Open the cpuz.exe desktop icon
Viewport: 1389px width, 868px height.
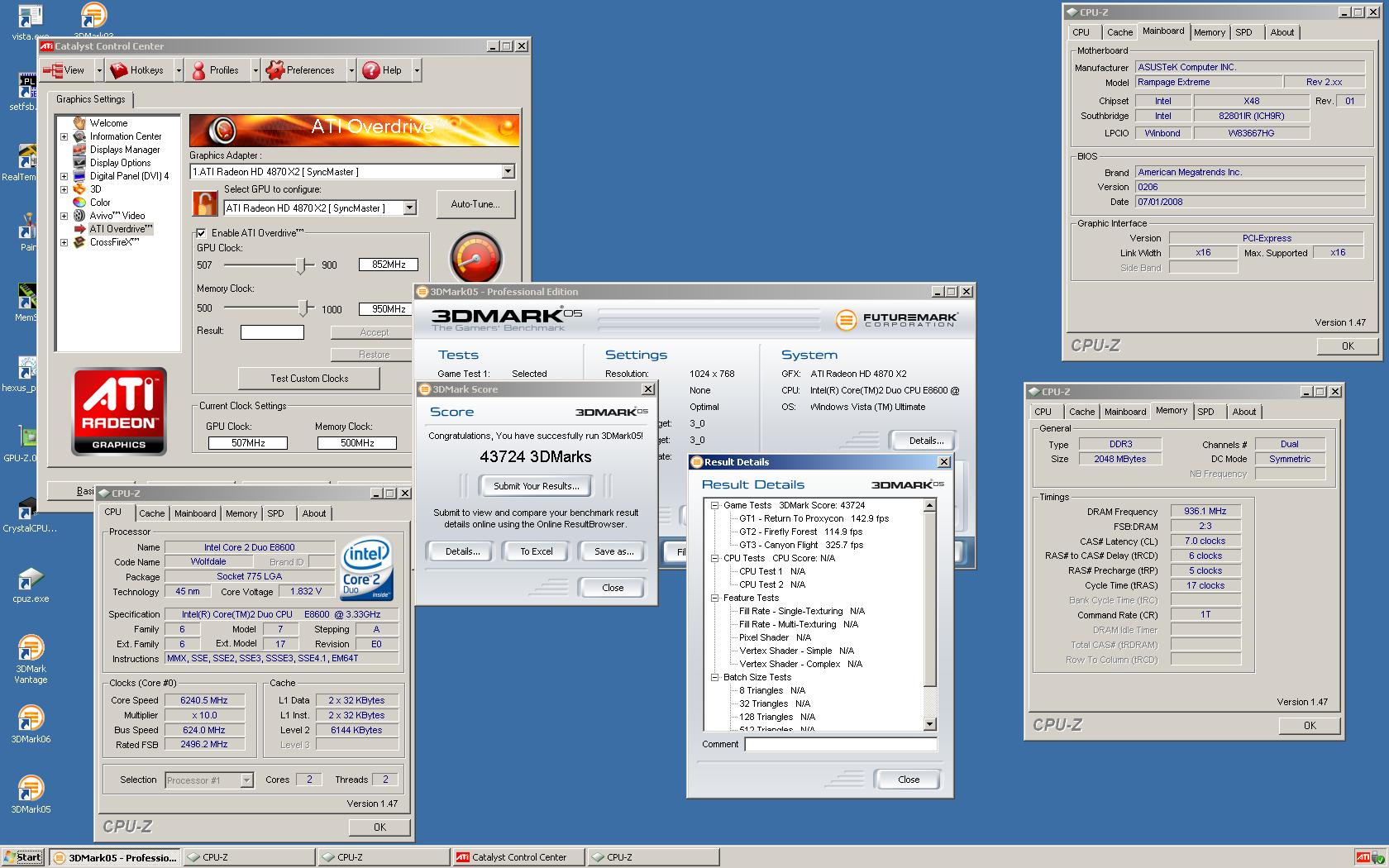coord(31,579)
